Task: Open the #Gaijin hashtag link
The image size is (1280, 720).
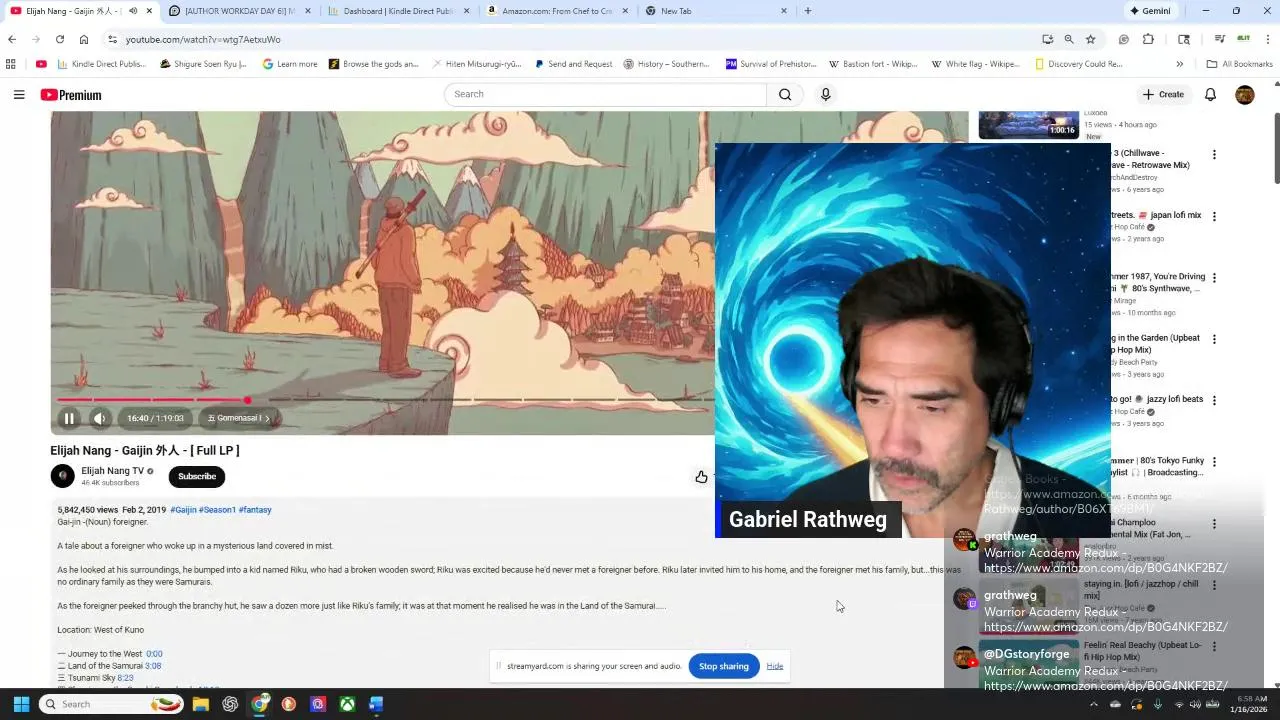Action: coord(183,510)
